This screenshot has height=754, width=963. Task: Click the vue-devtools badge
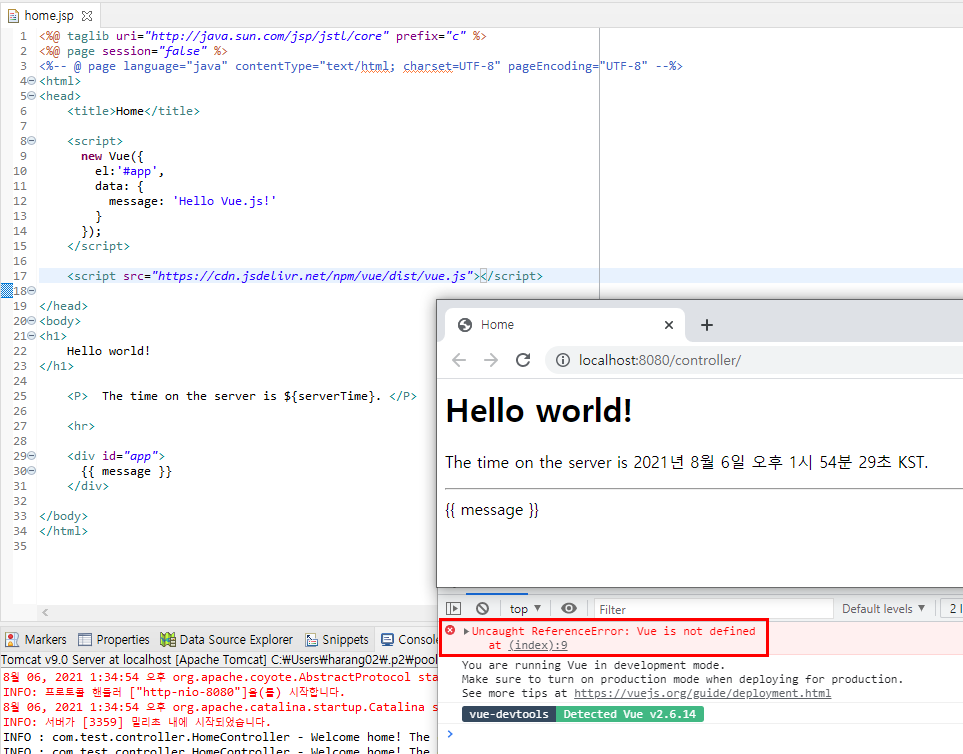[509, 714]
